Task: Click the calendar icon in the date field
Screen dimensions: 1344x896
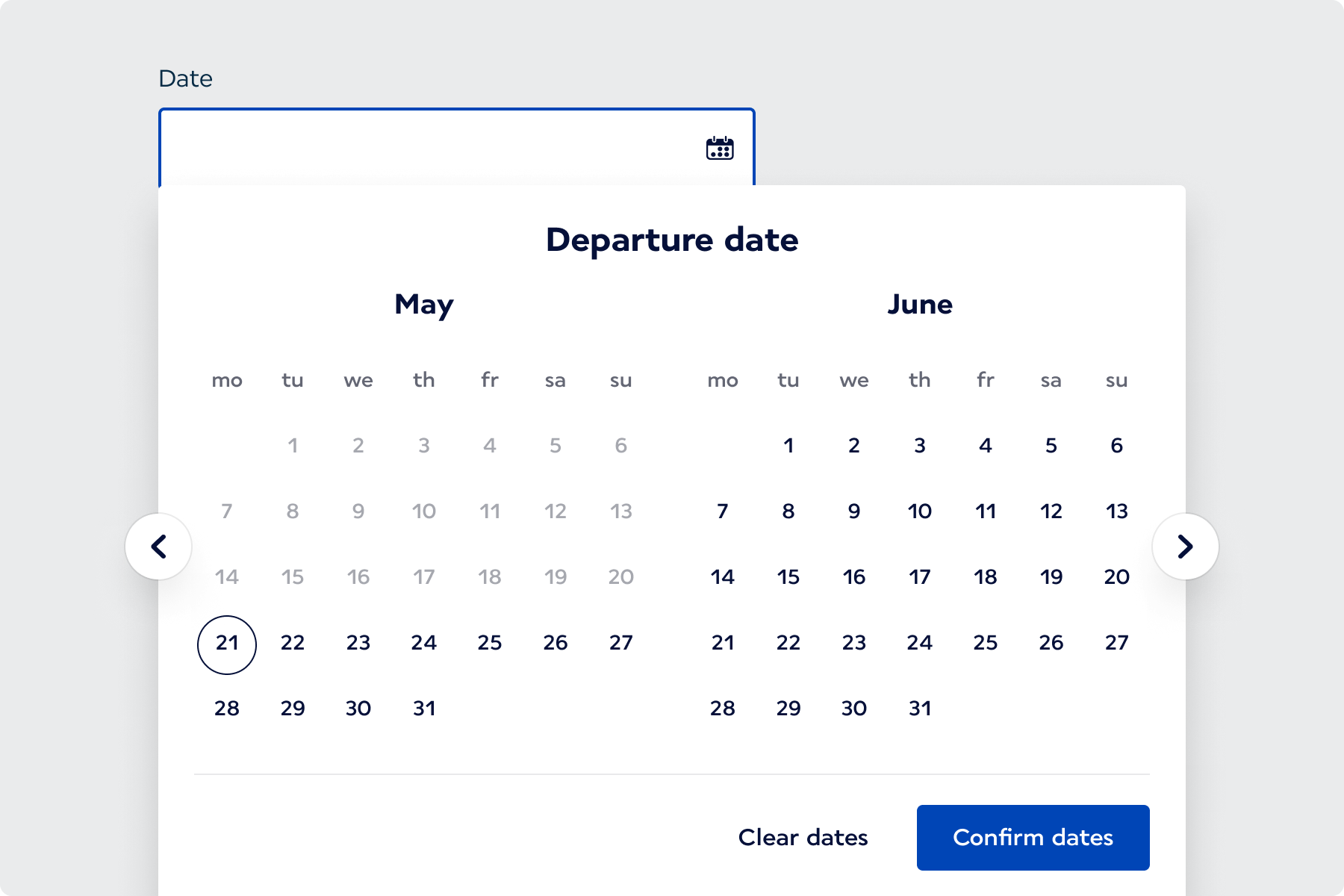Action: [x=719, y=148]
